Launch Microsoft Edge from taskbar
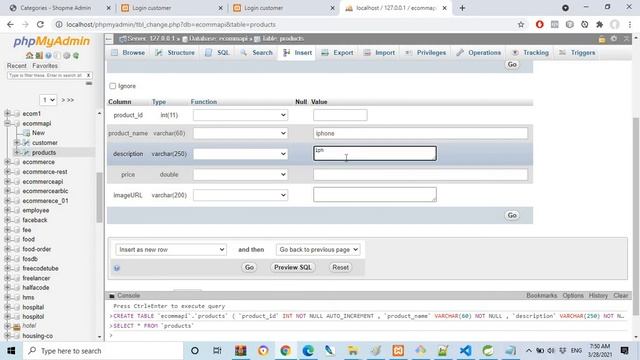 pos(308,351)
